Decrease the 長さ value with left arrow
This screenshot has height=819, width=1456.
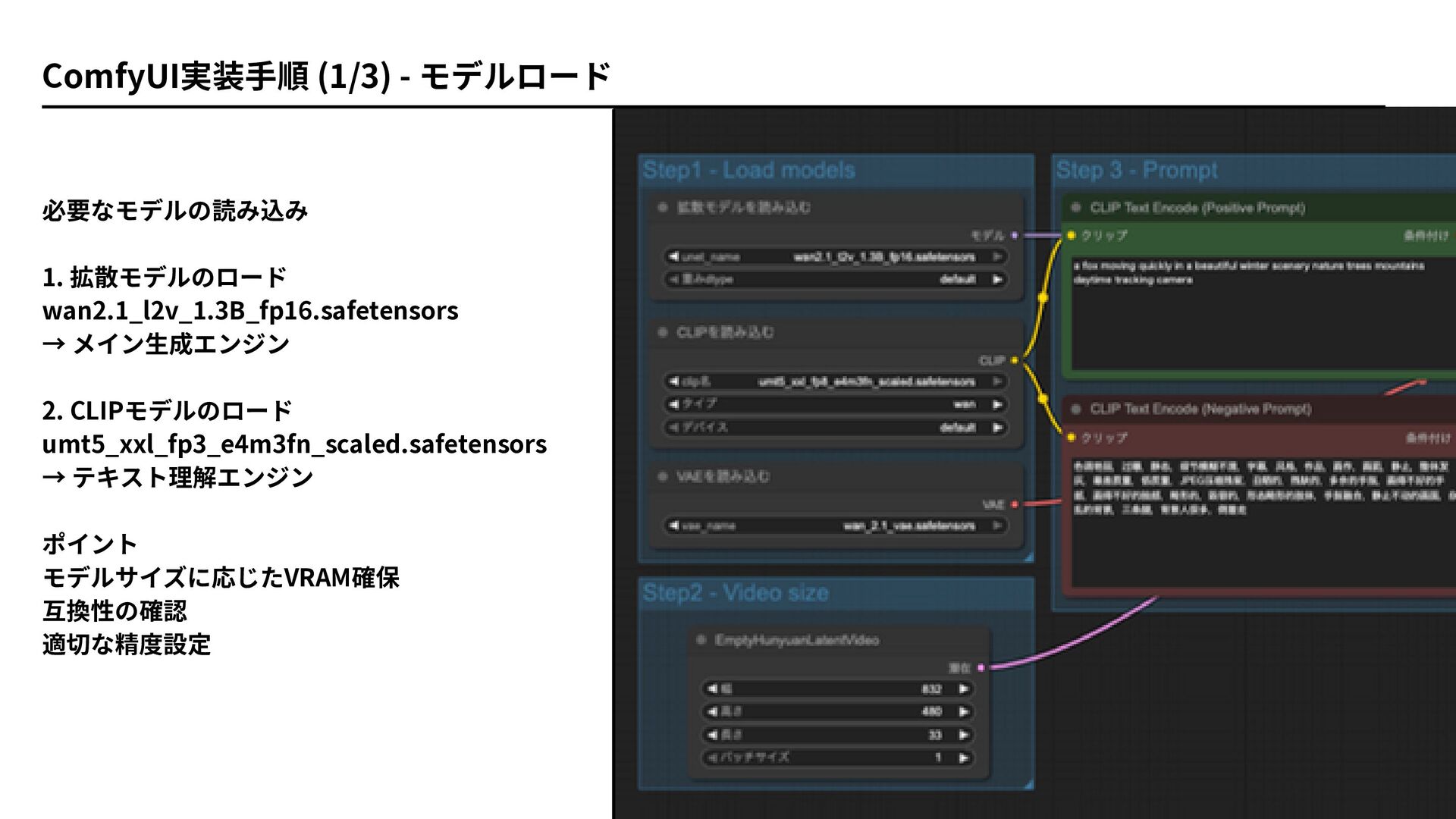coord(712,735)
